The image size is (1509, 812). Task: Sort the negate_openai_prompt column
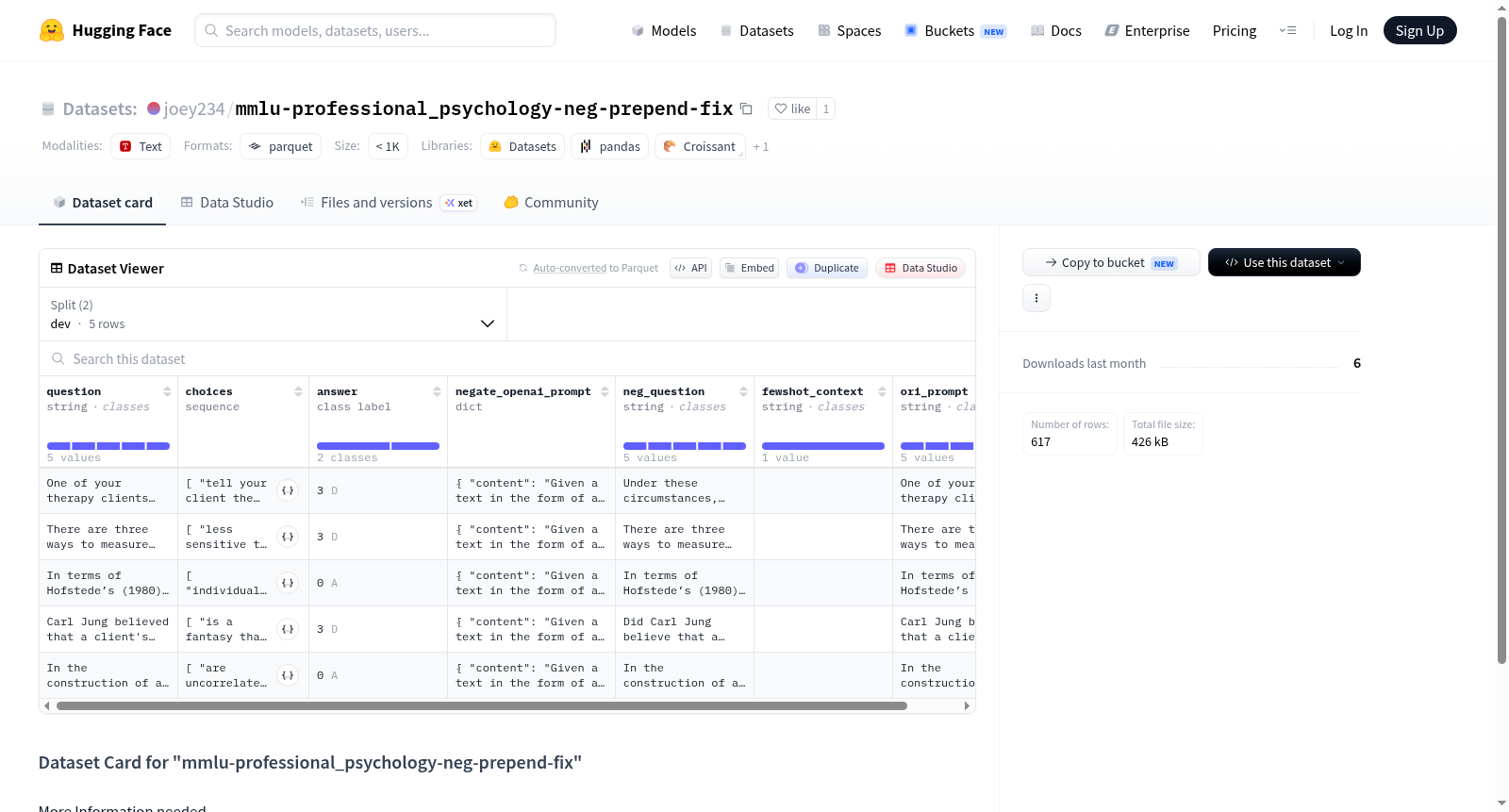(605, 391)
